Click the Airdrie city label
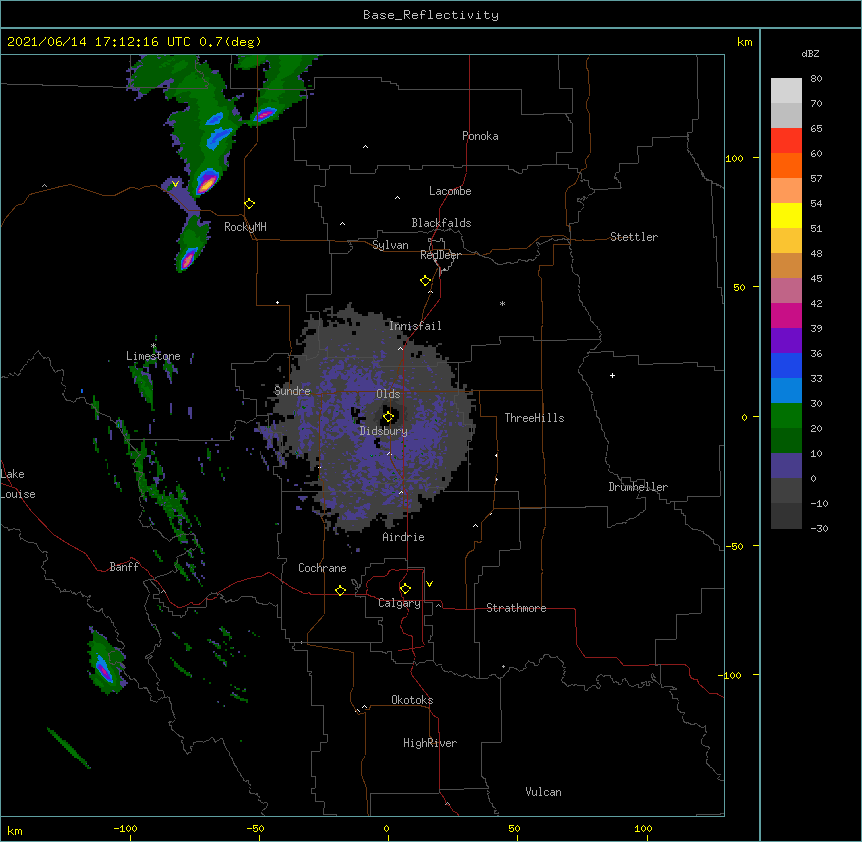Image resolution: width=862 pixels, height=842 pixels. [404, 537]
